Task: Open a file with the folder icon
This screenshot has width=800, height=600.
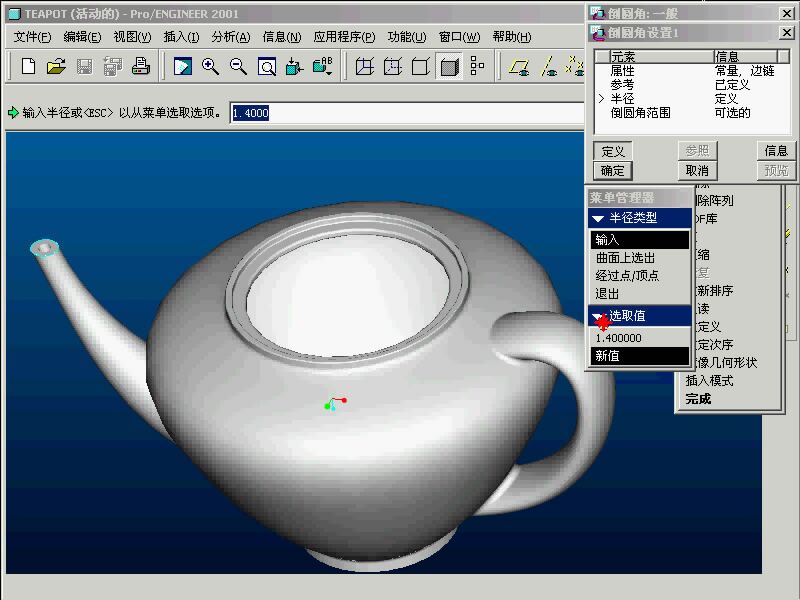Action: tap(56, 67)
